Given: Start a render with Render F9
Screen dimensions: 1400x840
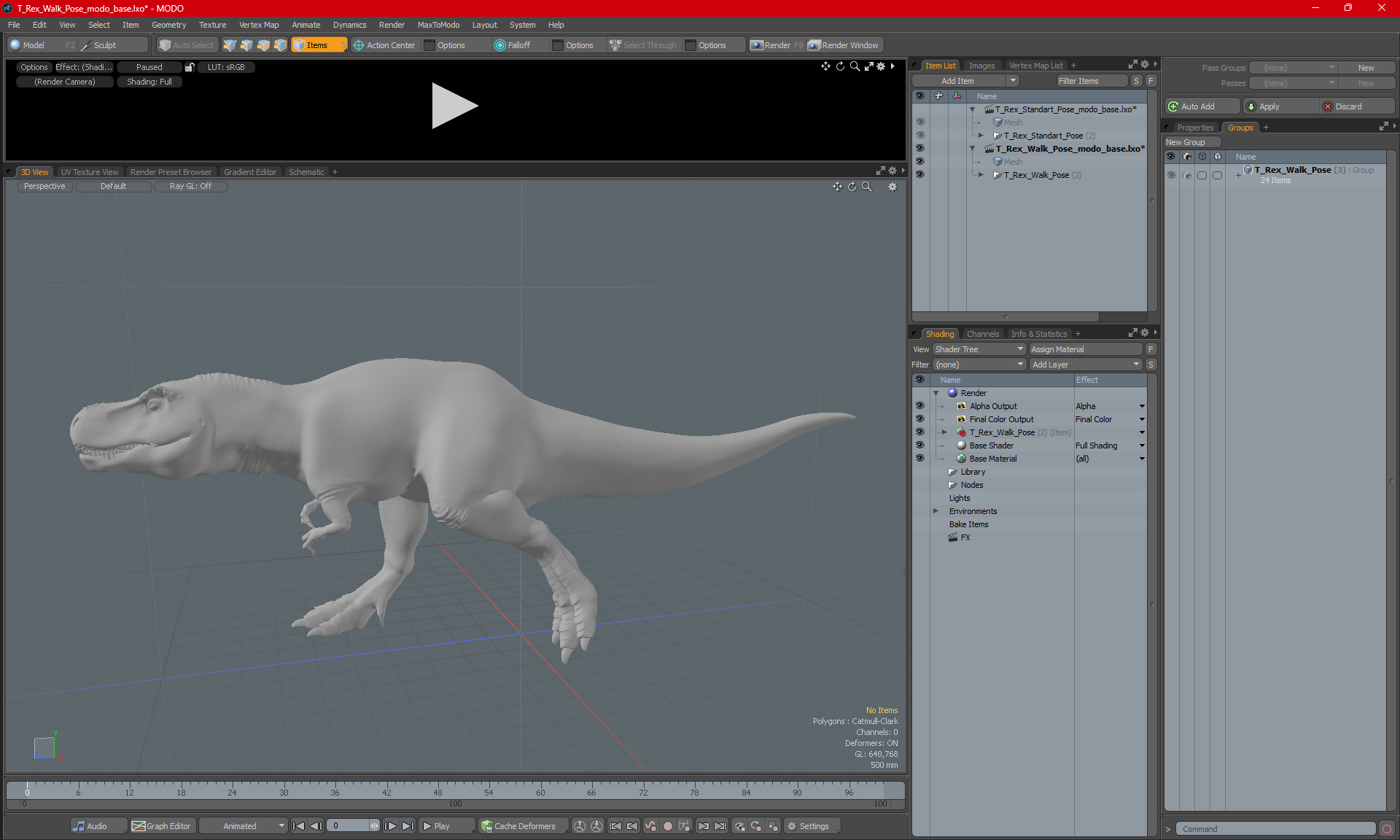Looking at the screenshot, I should click(x=777, y=45).
